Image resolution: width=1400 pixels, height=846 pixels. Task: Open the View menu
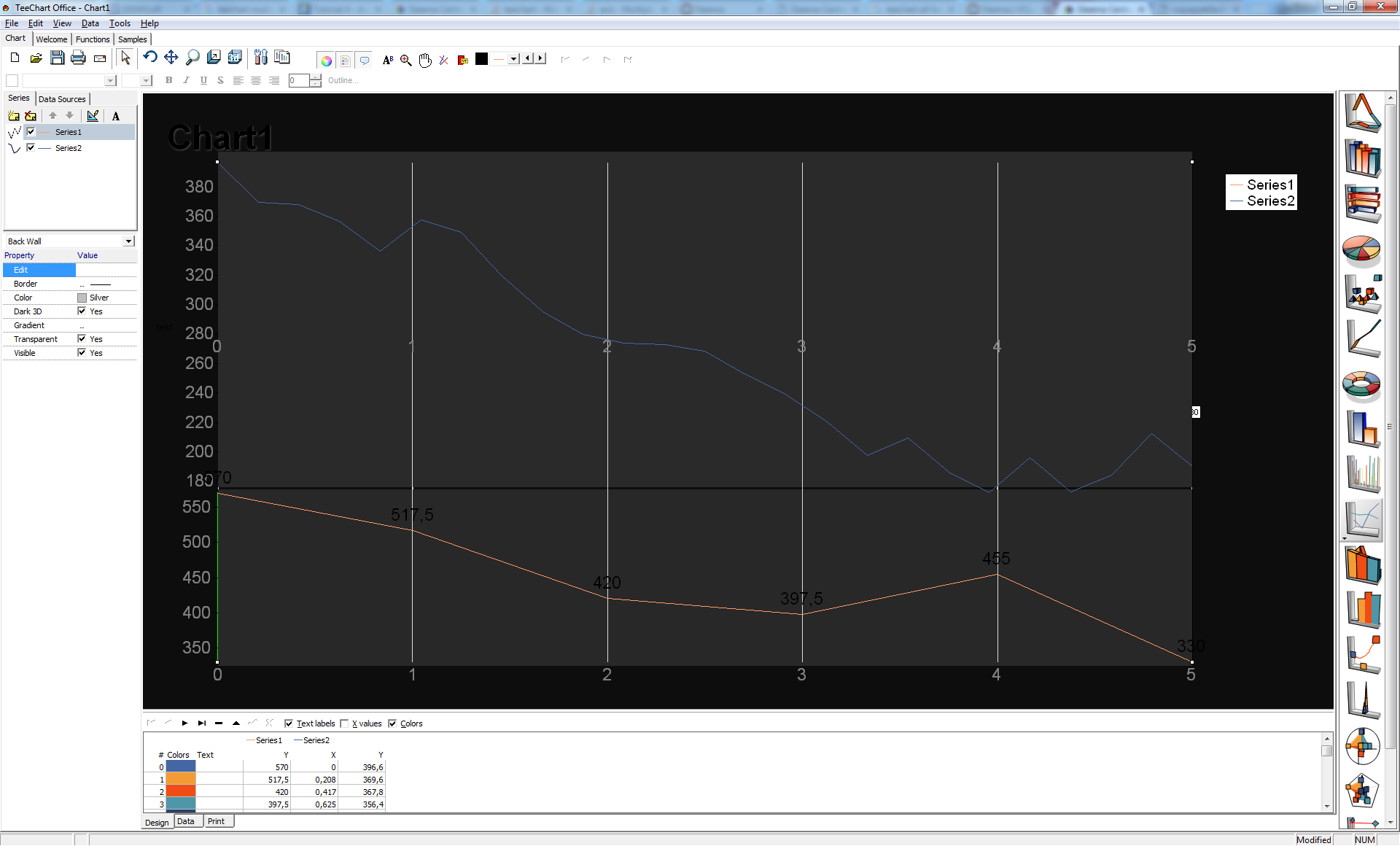62,23
